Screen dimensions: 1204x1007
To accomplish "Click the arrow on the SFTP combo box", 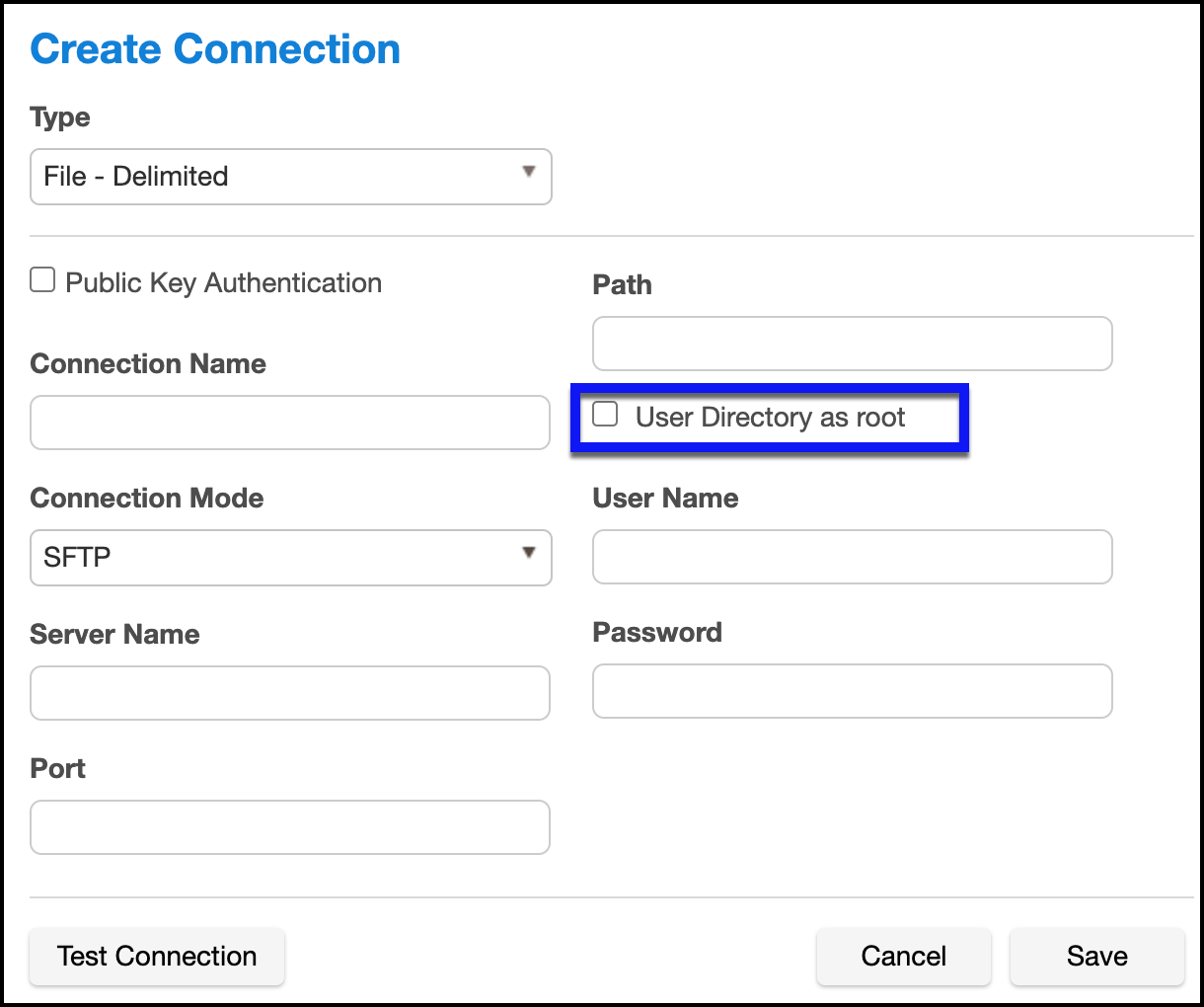I will tap(529, 553).
